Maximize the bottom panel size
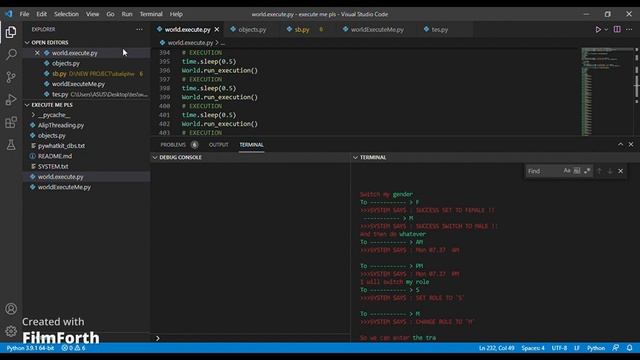 click(x=620, y=144)
